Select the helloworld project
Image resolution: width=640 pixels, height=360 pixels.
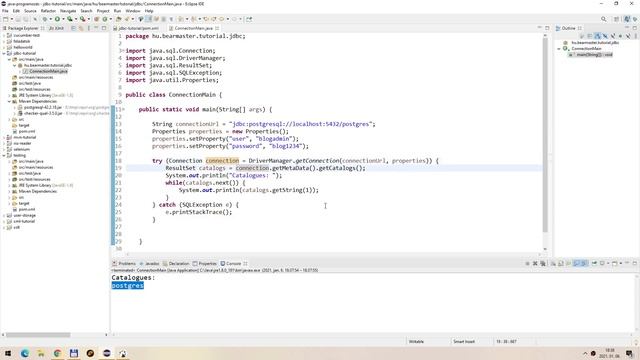pos(23,47)
